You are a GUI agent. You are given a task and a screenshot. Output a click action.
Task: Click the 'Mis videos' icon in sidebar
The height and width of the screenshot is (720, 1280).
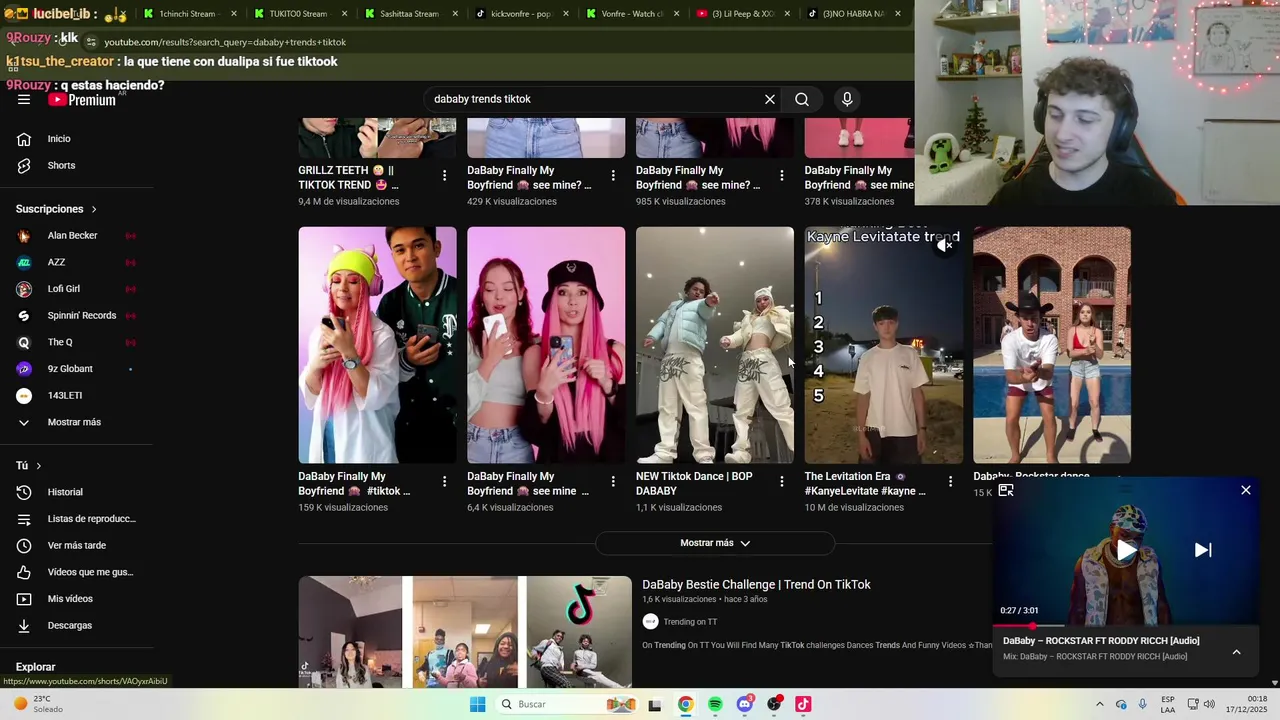coord(24,599)
